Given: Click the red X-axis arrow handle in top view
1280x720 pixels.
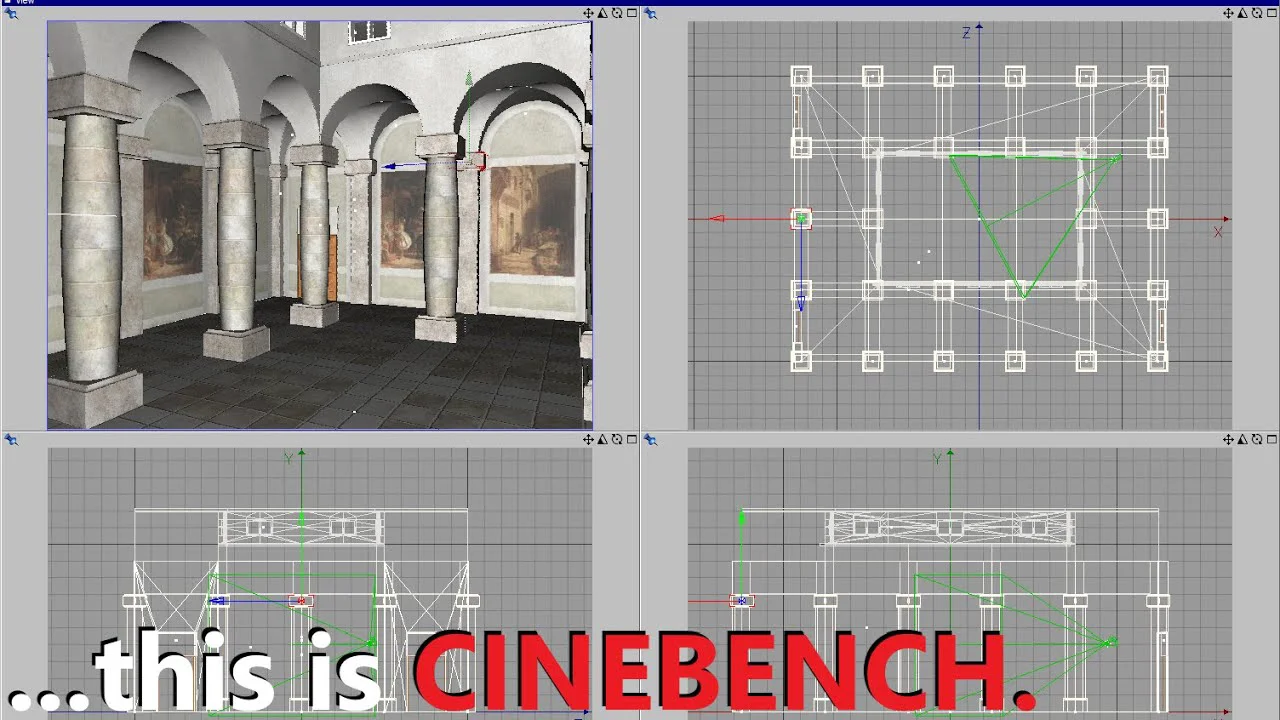Looking at the screenshot, I should [716, 218].
